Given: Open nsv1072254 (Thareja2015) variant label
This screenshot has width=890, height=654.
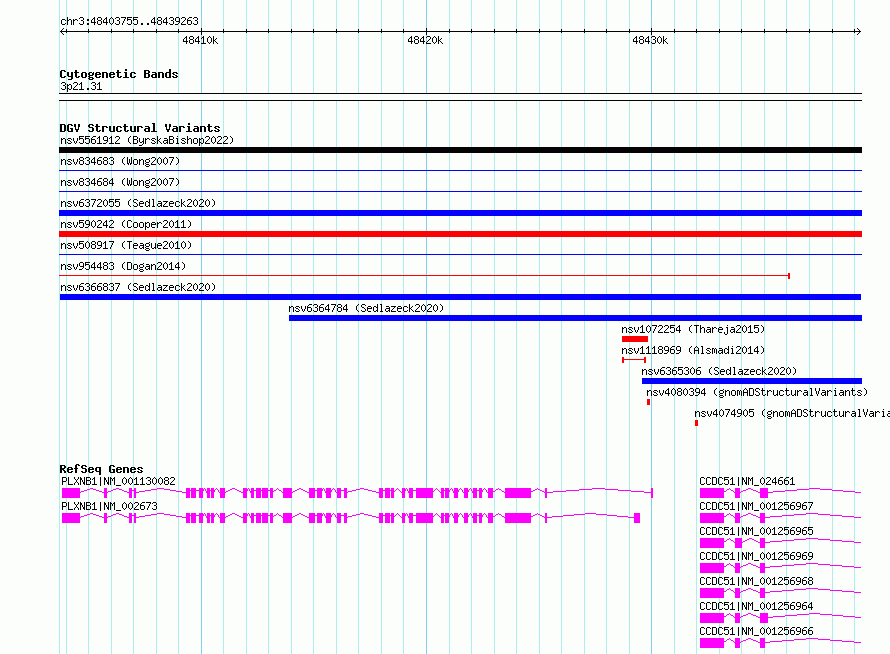Looking at the screenshot, I should pos(693,329).
